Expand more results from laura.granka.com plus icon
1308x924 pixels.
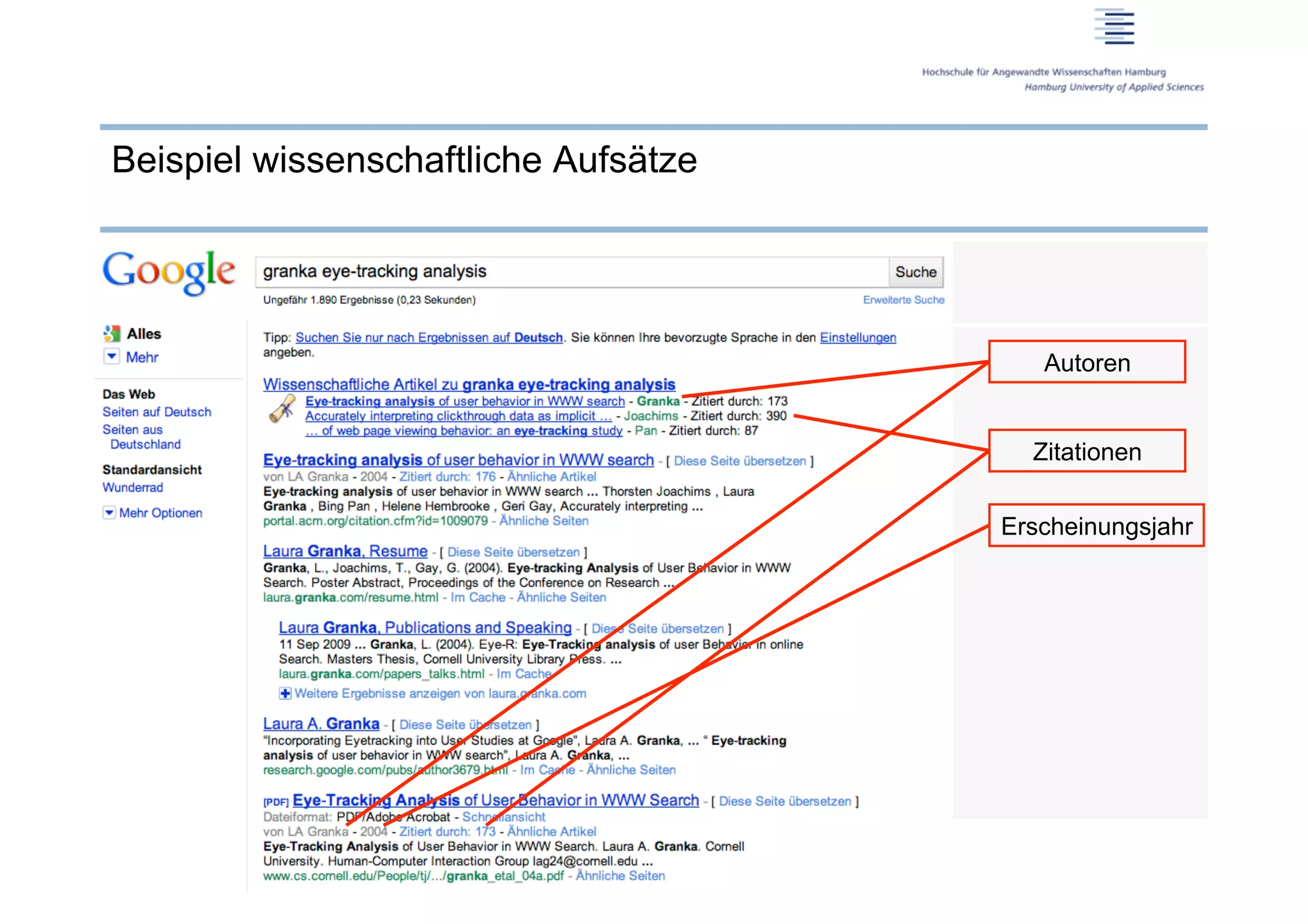(x=285, y=693)
